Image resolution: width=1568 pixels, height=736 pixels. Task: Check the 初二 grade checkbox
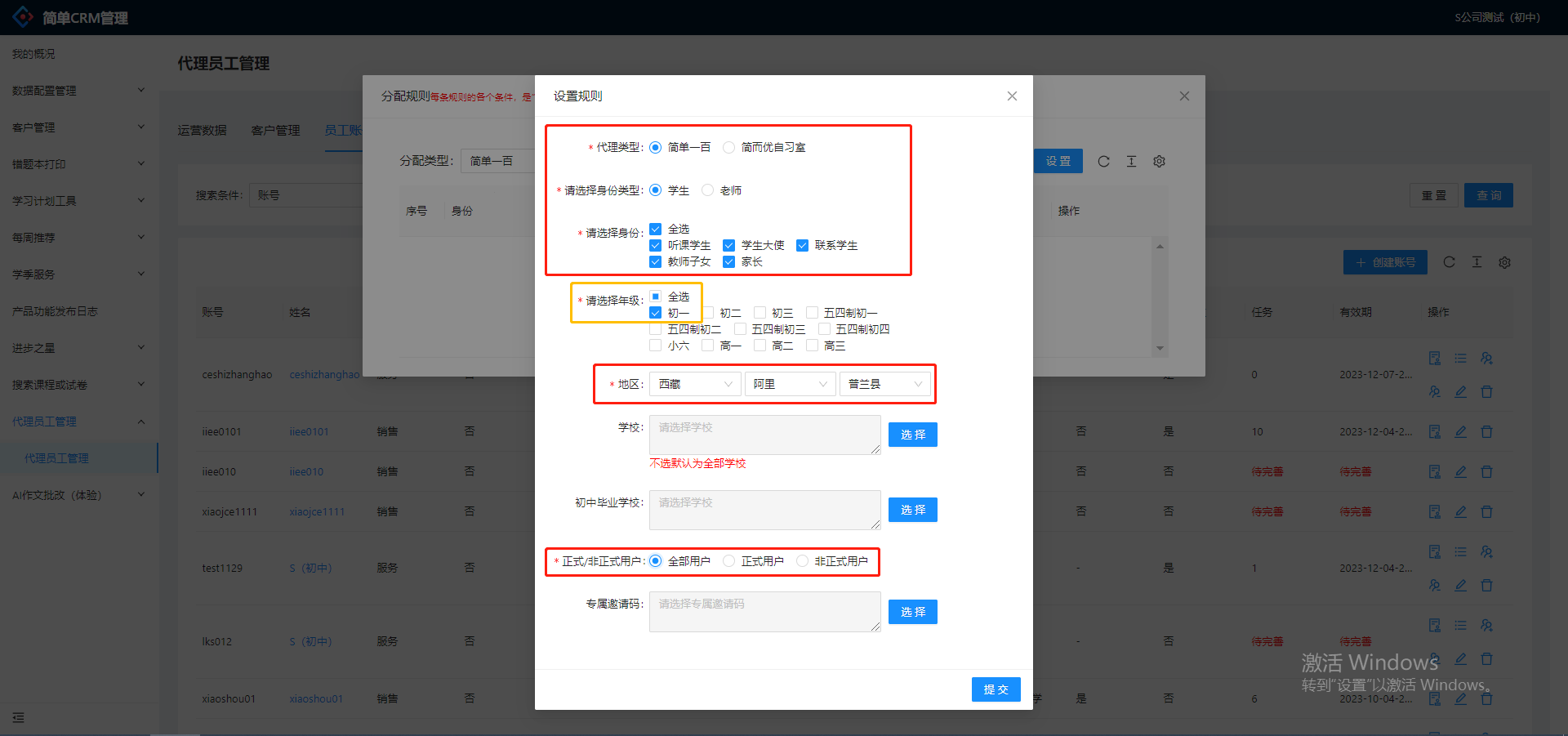[x=708, y=313]
